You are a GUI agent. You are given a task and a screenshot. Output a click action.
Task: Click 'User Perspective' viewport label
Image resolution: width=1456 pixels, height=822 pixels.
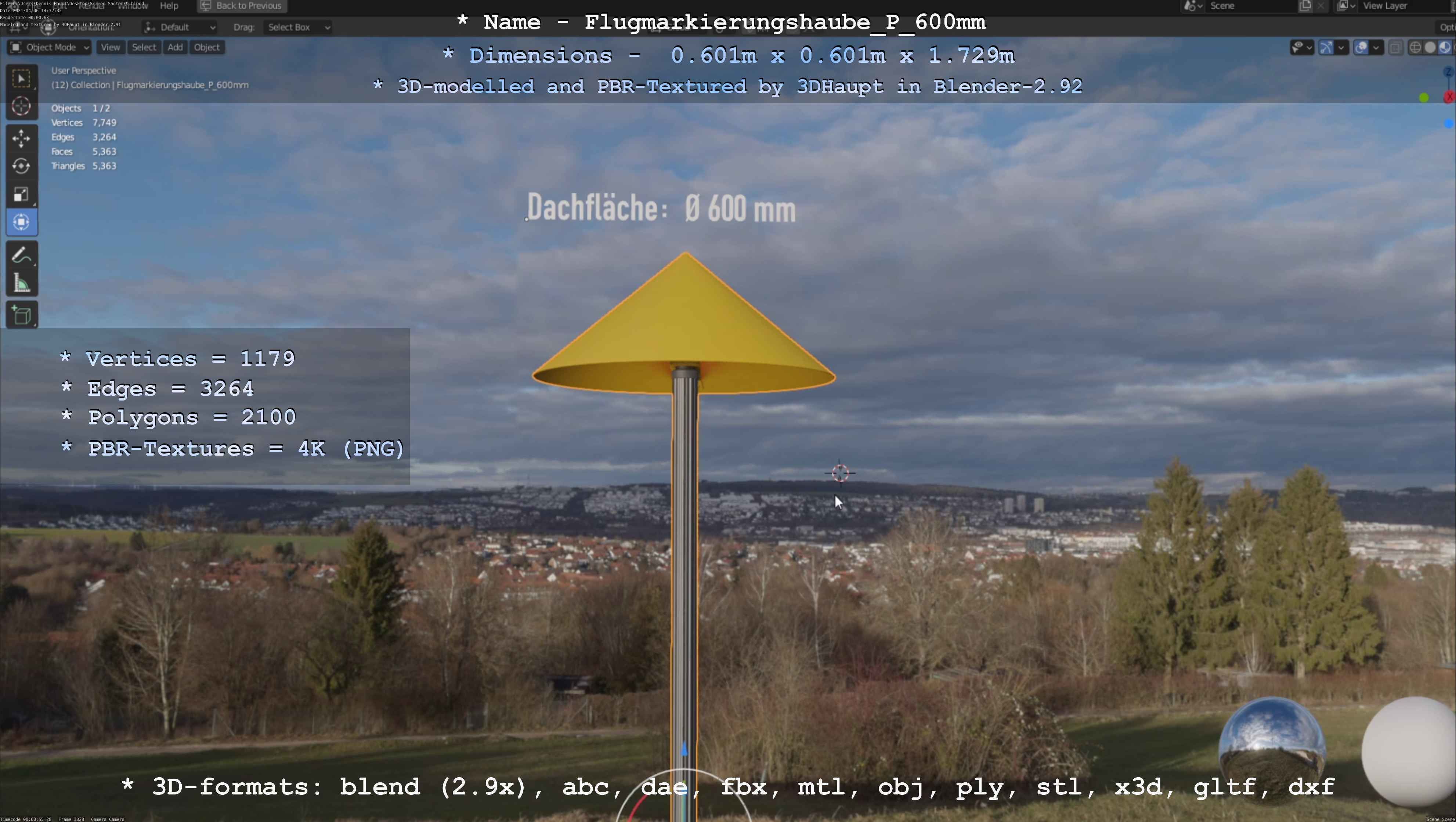(x=84, y=70)
